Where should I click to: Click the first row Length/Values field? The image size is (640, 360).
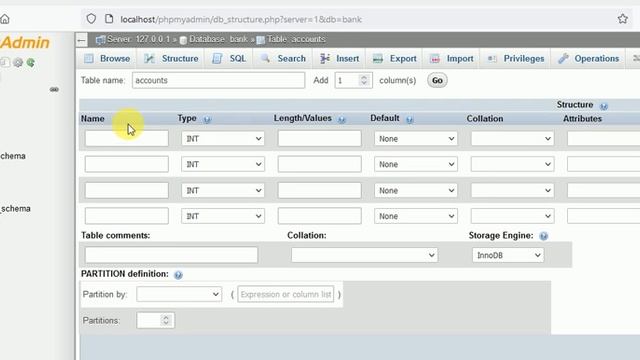pyautogui.click(x=320, y=138)
